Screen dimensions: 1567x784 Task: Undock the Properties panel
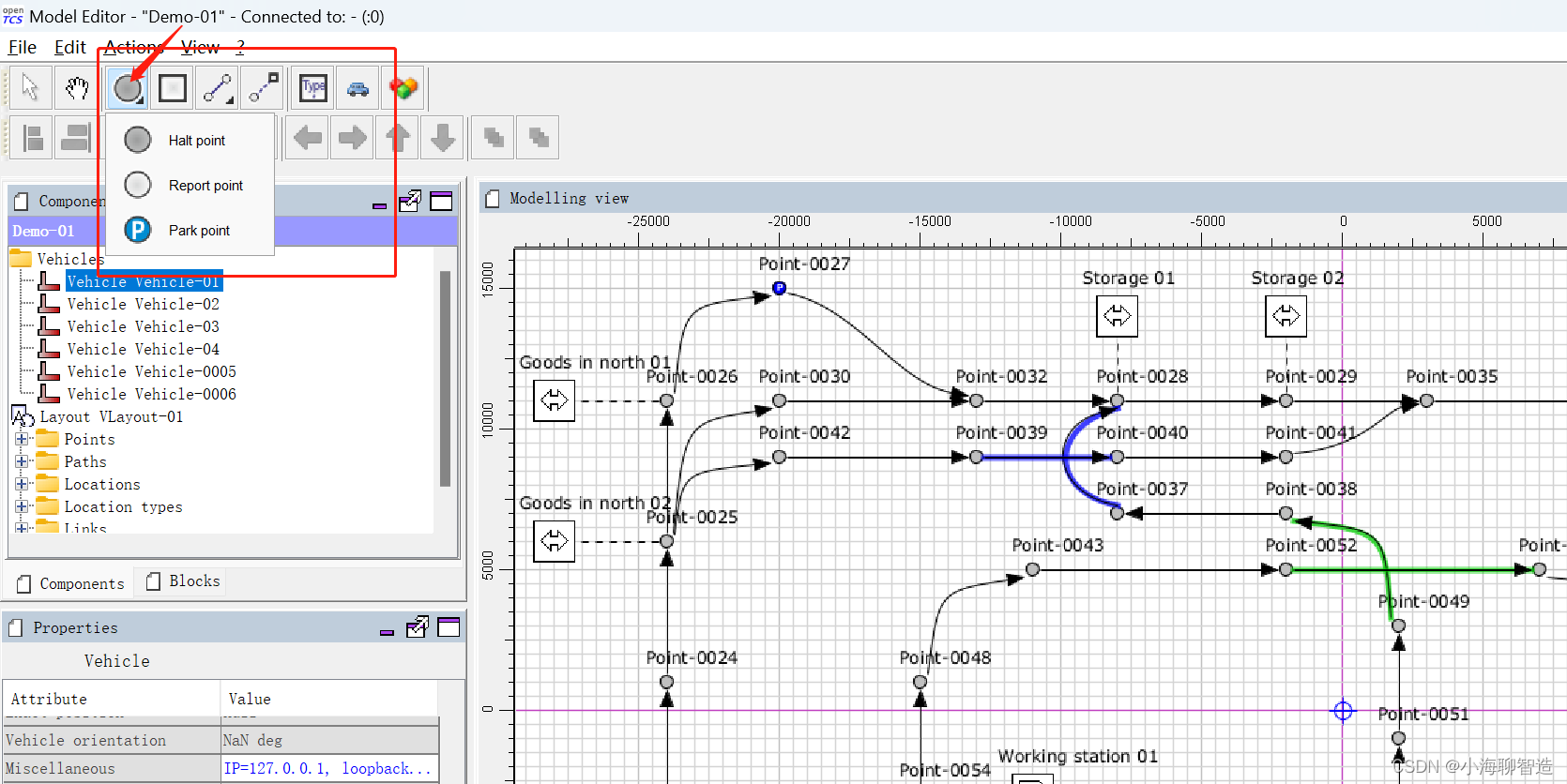(x=418, y=627)
